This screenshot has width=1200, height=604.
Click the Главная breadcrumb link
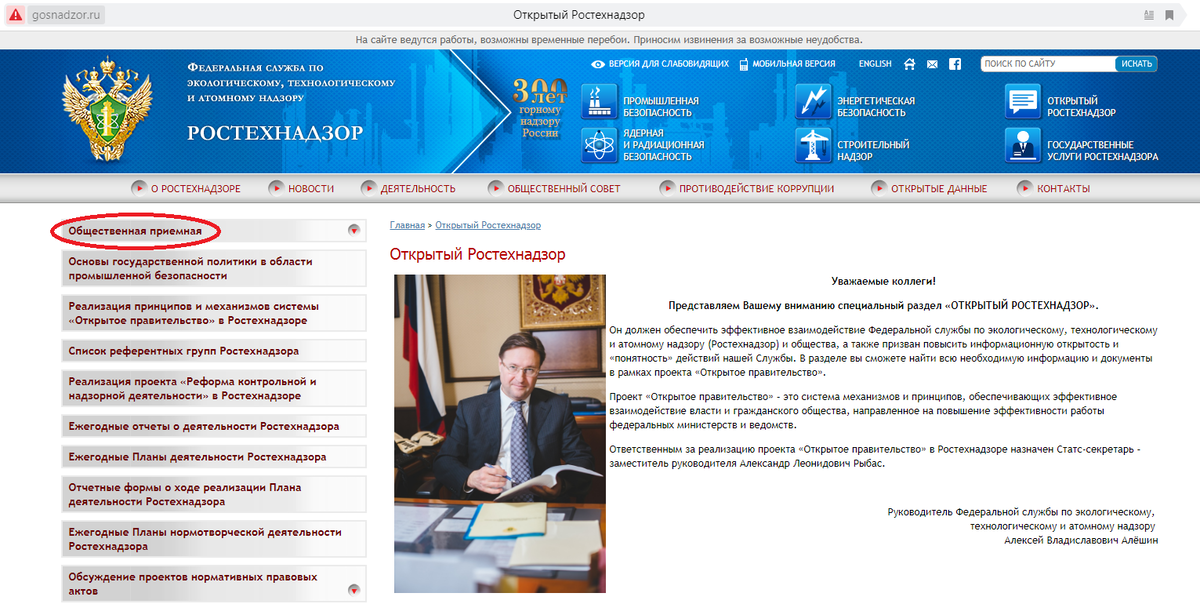click(x=407, y=226)
